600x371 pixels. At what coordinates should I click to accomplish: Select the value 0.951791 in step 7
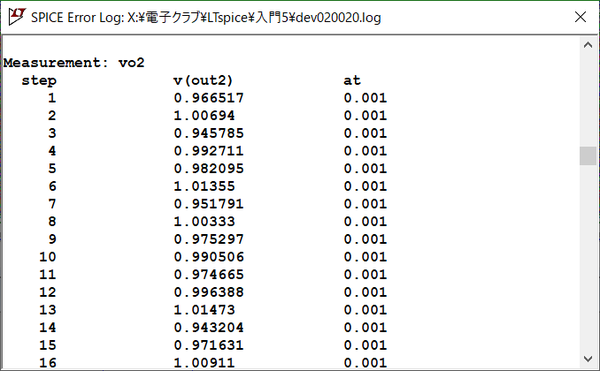click(x=209, y=204)
